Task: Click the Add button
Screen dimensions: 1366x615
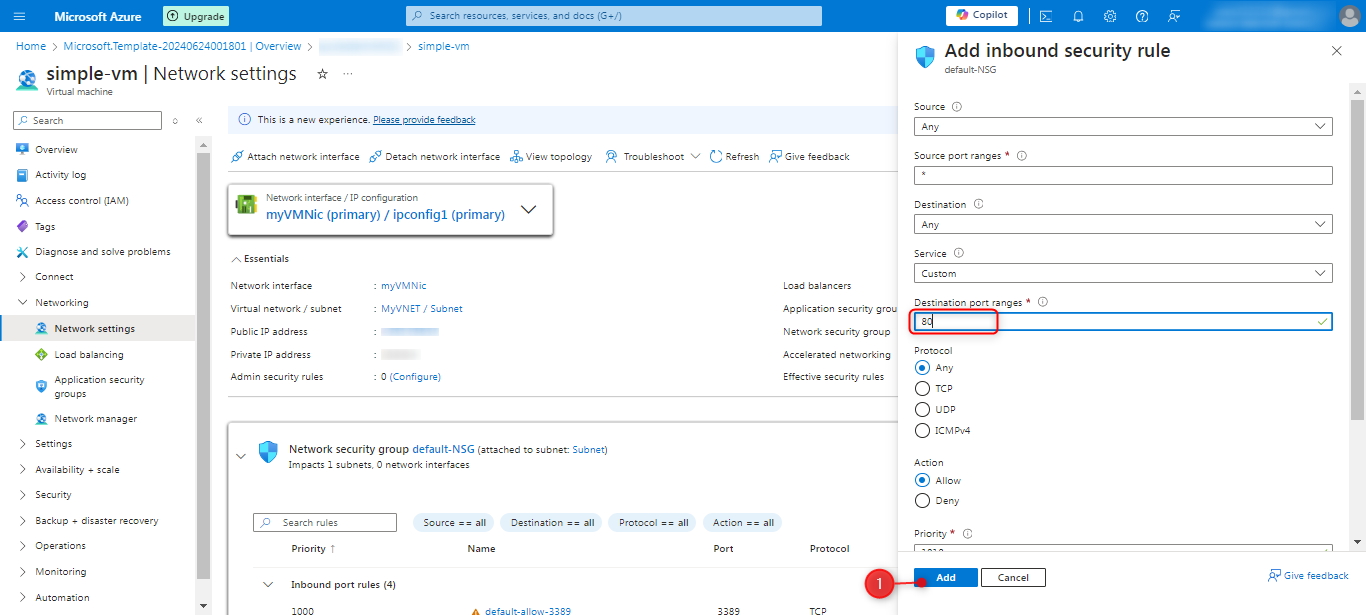Action: click(x=945, y=578)
